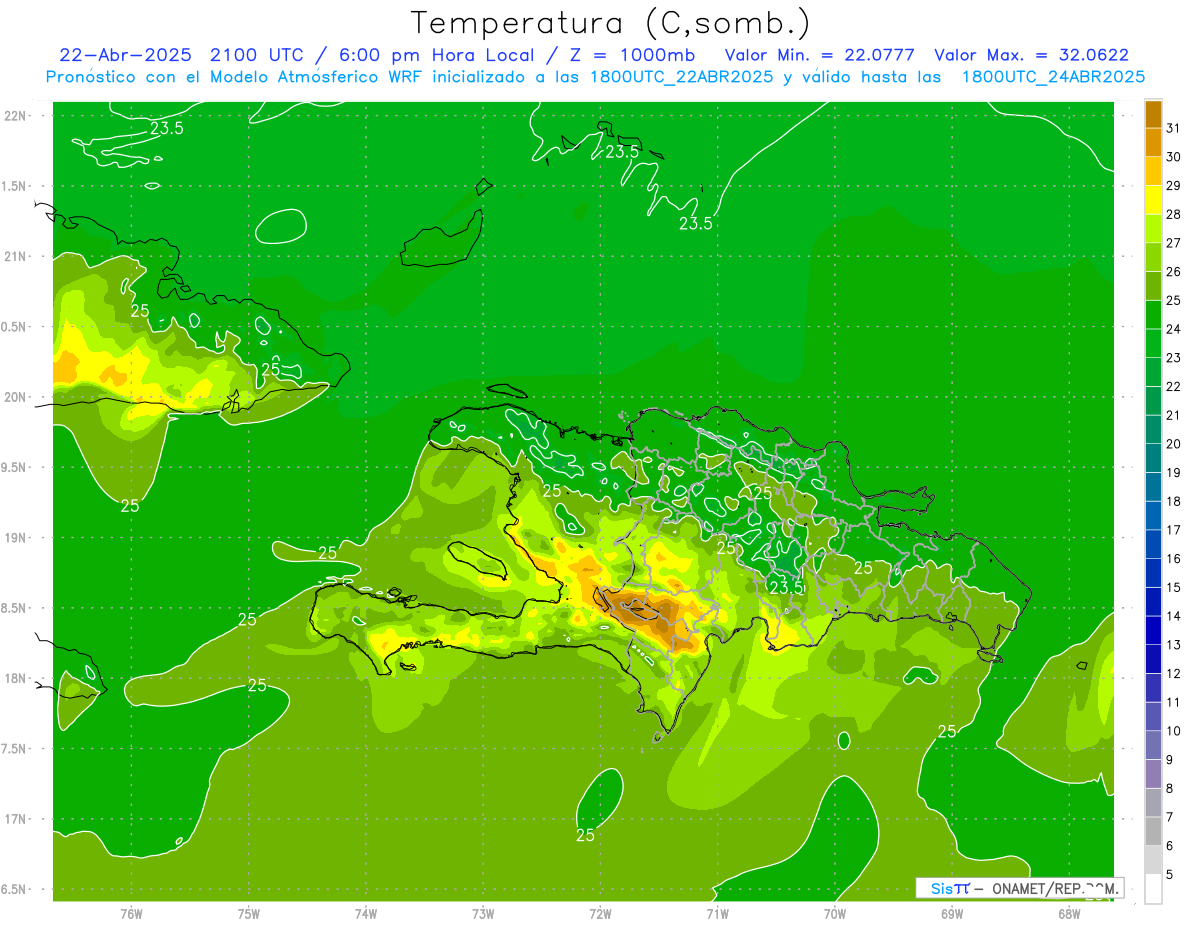Click the colorbar swatch between 25 and 26

click(1153, 287)
